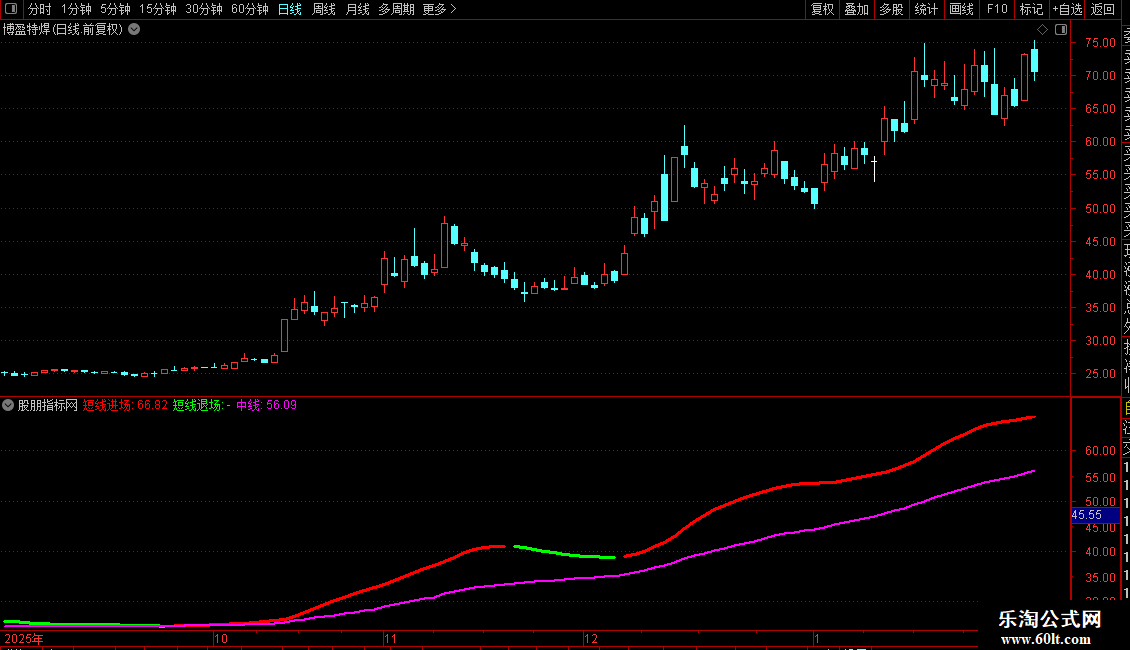Screen dimensions: 1130x650
Task: Expand 更多 timeframe options
Action: [440, 9]
